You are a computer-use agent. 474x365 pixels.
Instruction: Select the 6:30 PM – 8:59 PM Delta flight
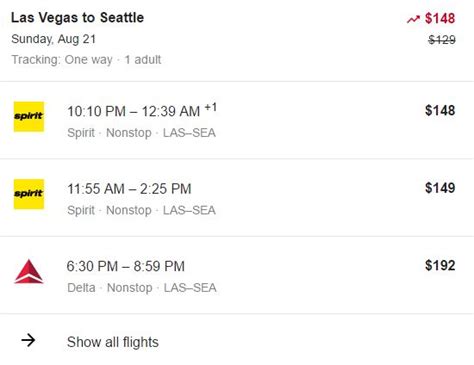coord(237,275)
